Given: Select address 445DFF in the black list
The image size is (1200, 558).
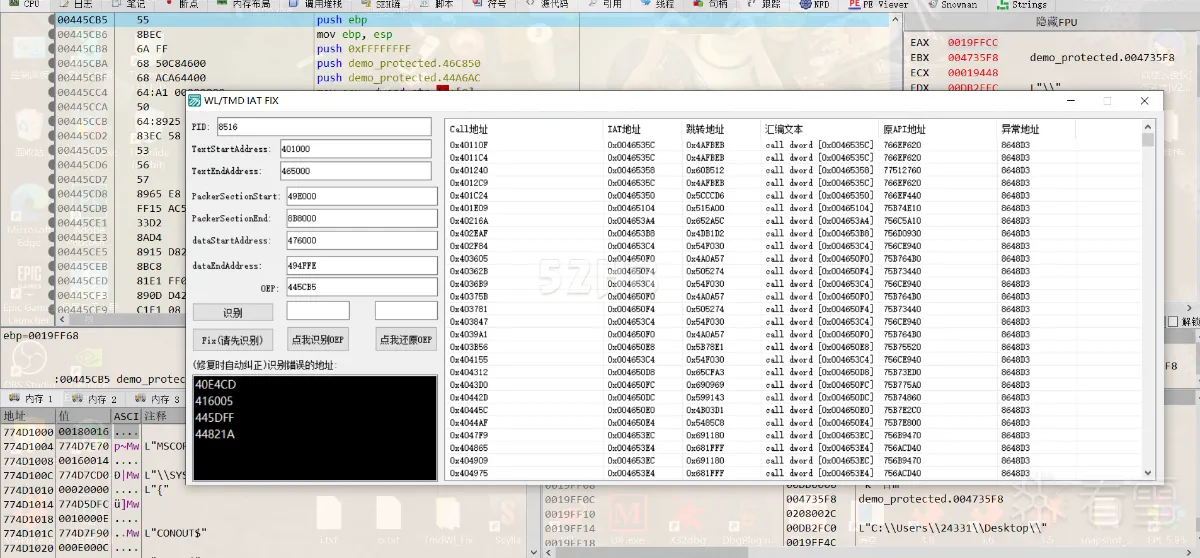Looking at the screenshot, I should 216,417.
